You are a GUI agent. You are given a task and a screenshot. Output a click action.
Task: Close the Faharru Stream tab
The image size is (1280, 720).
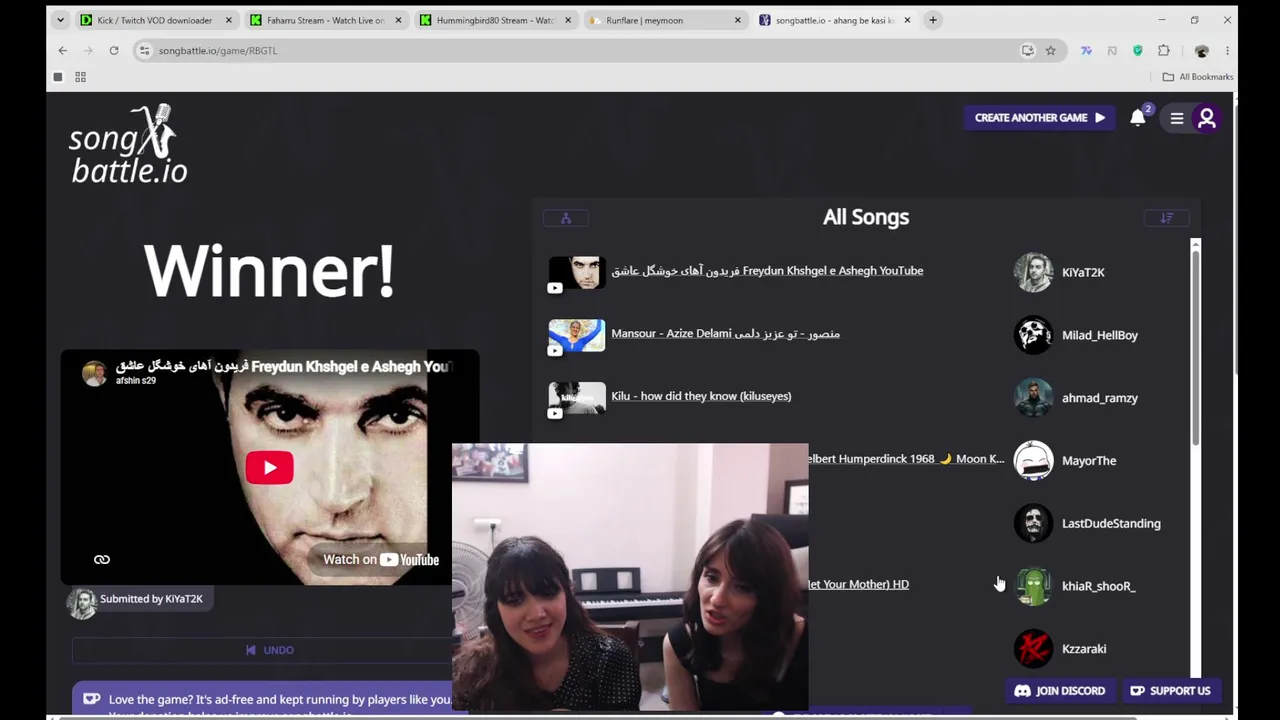click(398, 20)
